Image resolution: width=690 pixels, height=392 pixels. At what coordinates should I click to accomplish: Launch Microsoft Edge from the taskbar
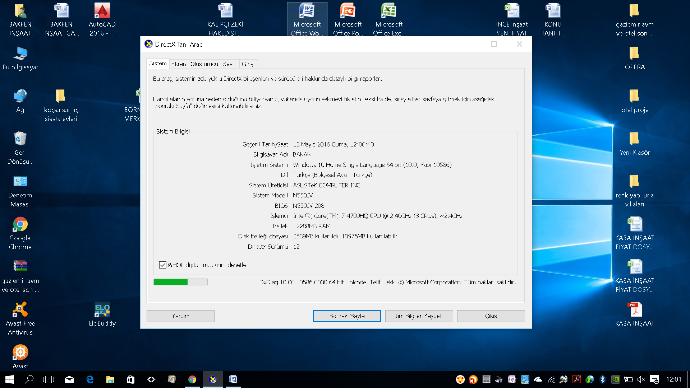pos(90,379)
